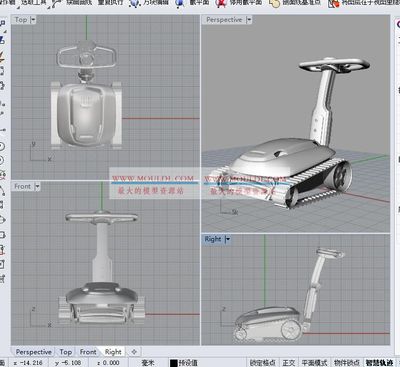Screen dimensions: 400x367
Task: Click the Right viewport title label
Action: (213, 239)
